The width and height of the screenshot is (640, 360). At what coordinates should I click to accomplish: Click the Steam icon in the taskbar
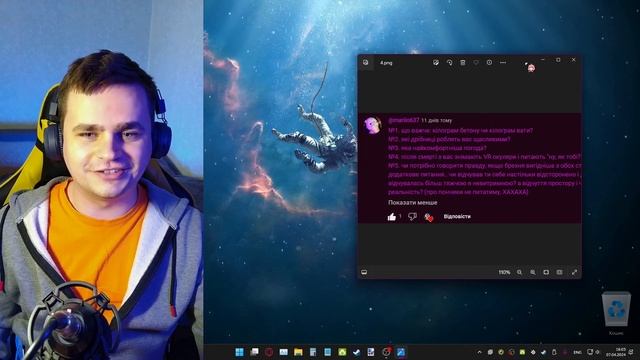point(357,352)
